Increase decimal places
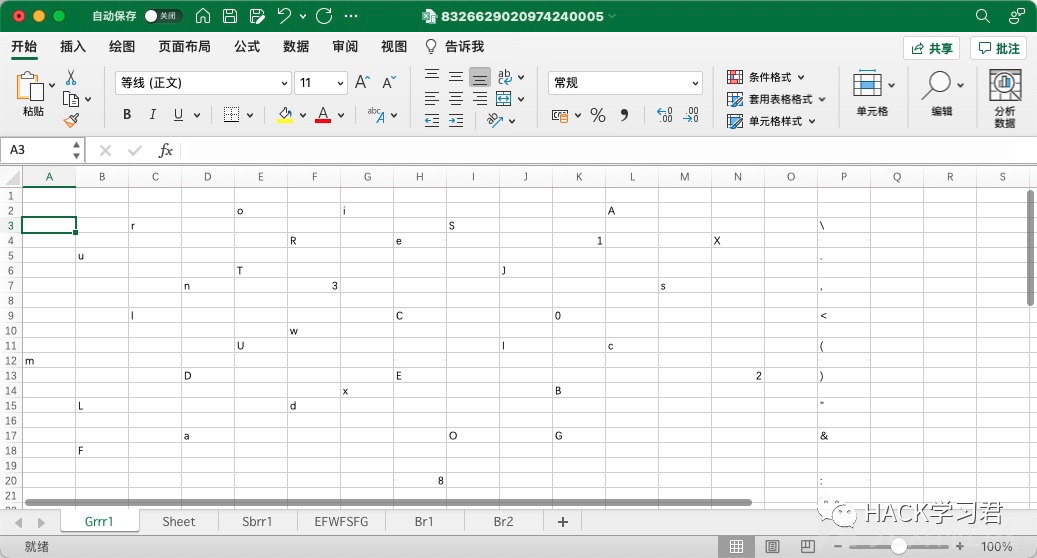 click(665, 115)
